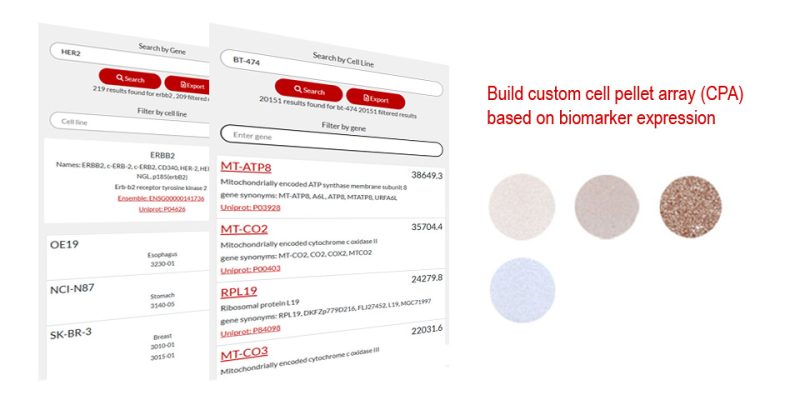Open Uniprot P03928 link
Image resolution: width=800 pixels, height=400 pixels.
click(250, 207)
